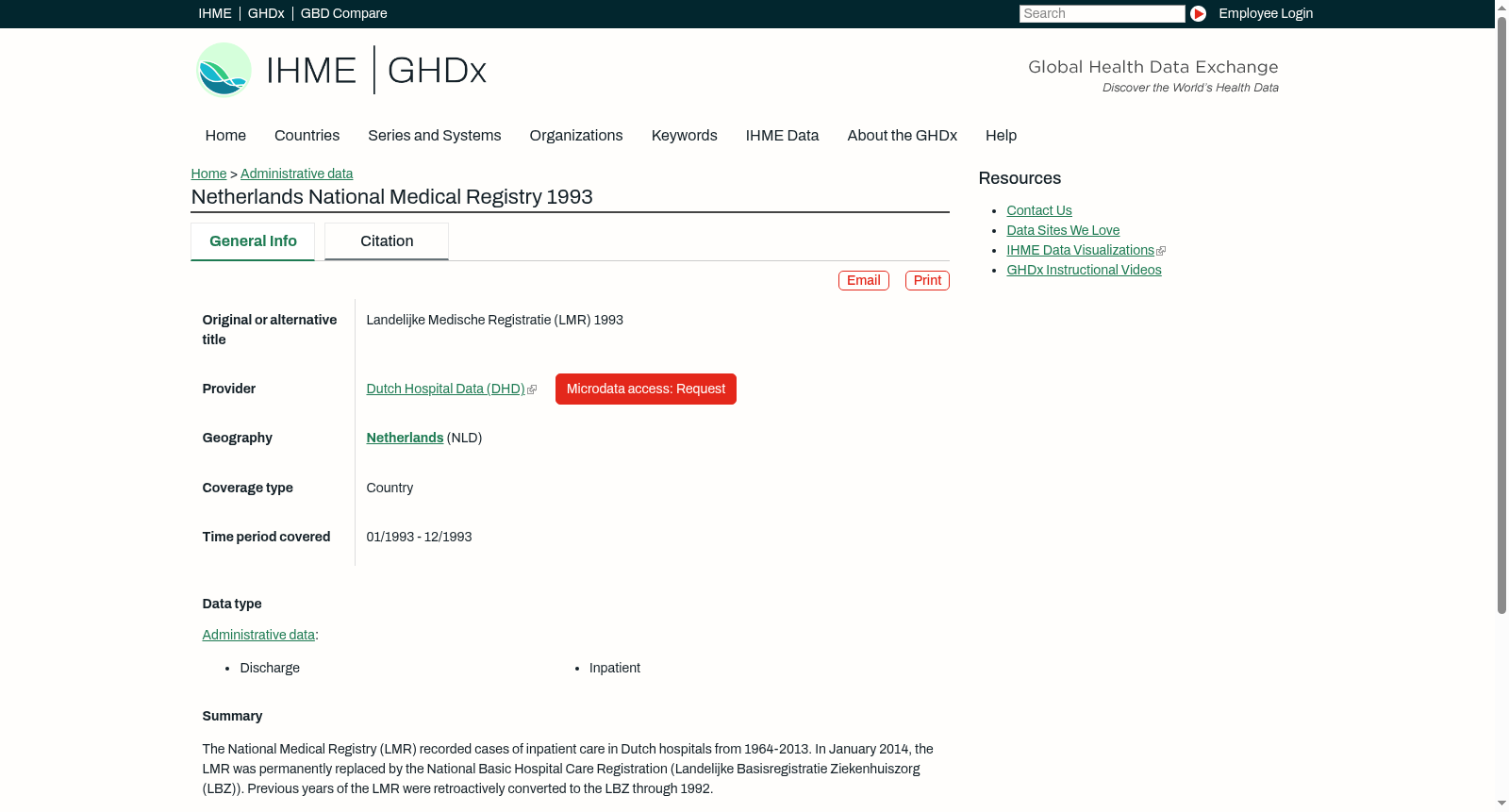Open Series and Systems menu
Viewport: 1509px width, 812px height.
click(x=434, y=136)
